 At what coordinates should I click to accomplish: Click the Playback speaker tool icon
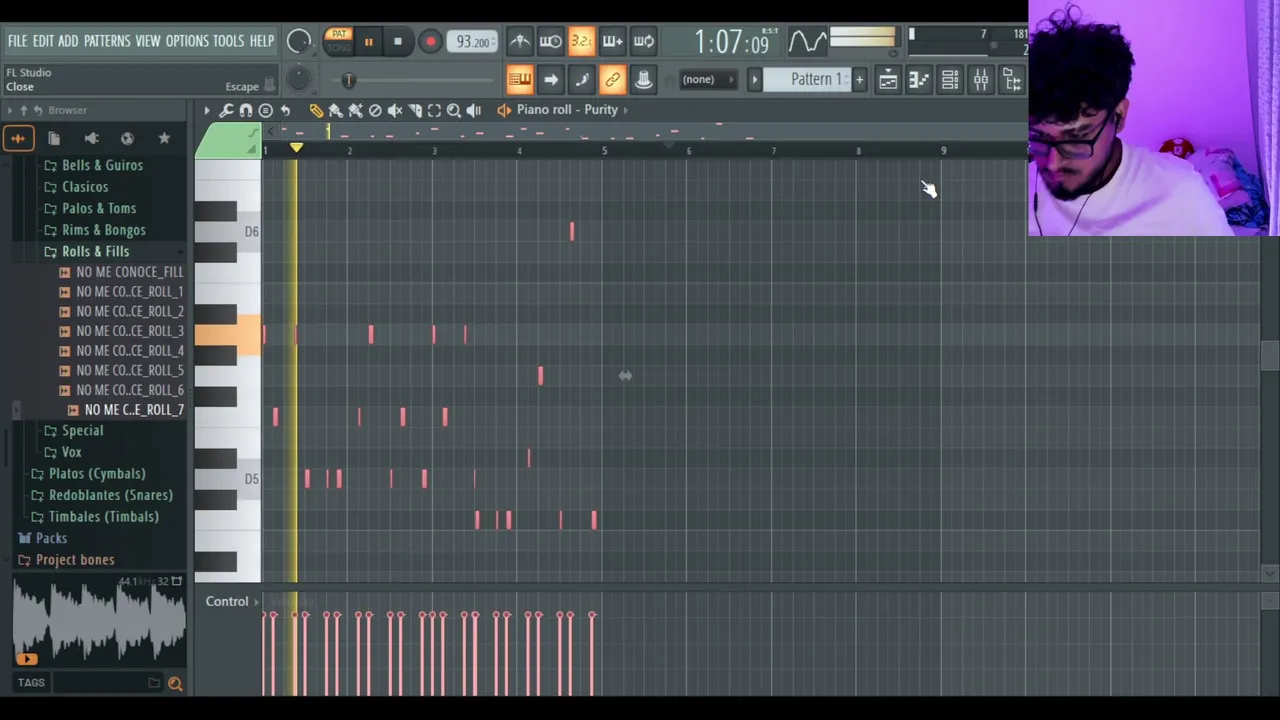pos(474,110)
